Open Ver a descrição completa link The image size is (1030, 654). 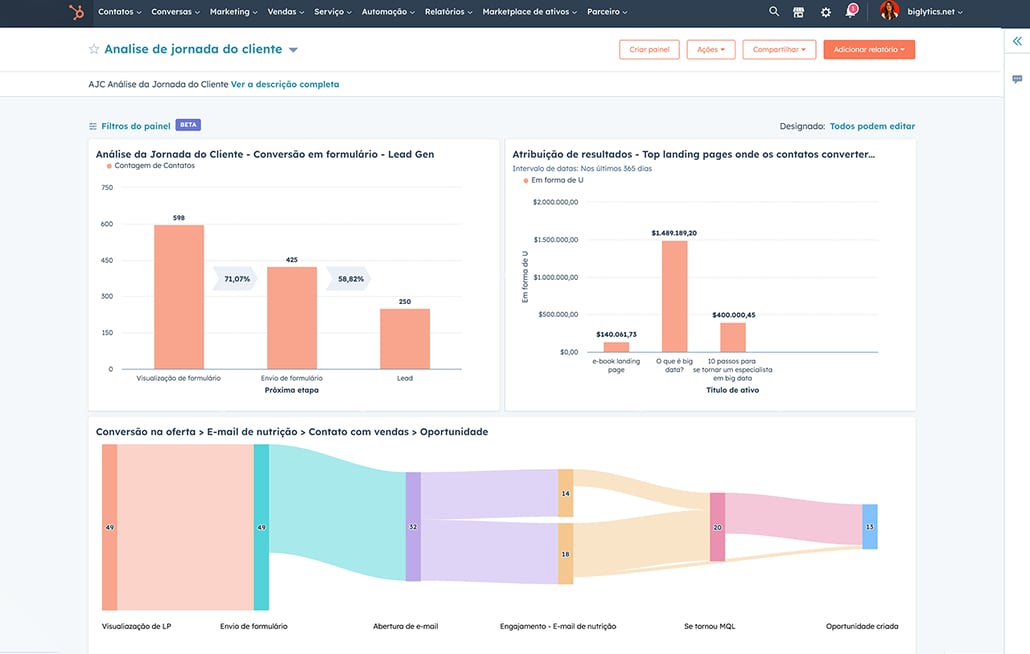(284, 83)
